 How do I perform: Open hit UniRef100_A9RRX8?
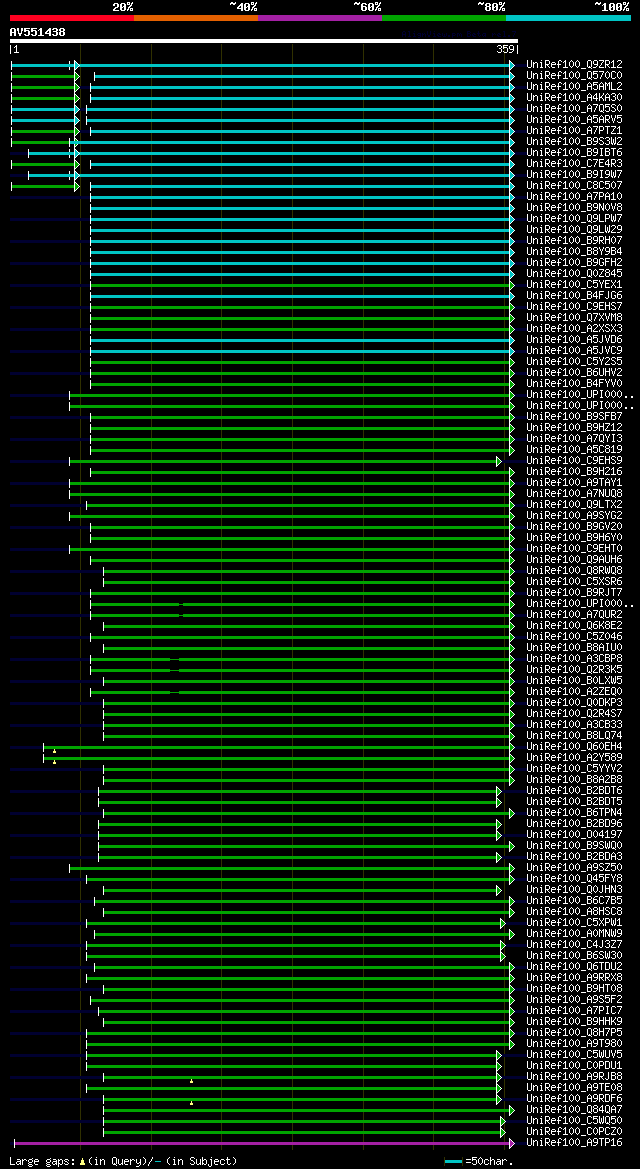(574, 977)
